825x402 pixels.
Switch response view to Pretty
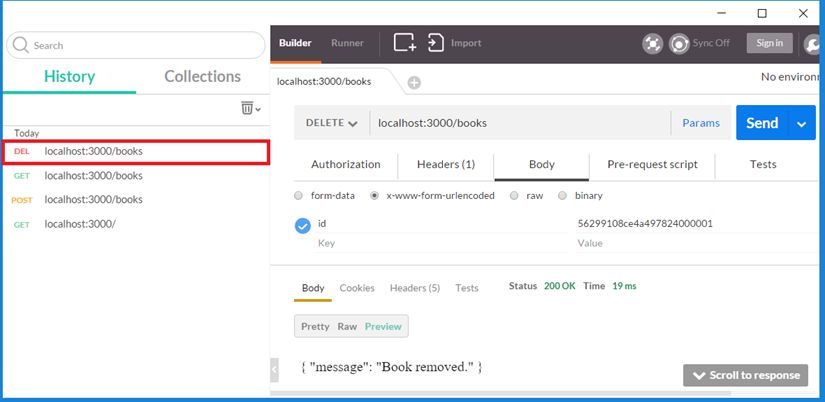[315, 327]
